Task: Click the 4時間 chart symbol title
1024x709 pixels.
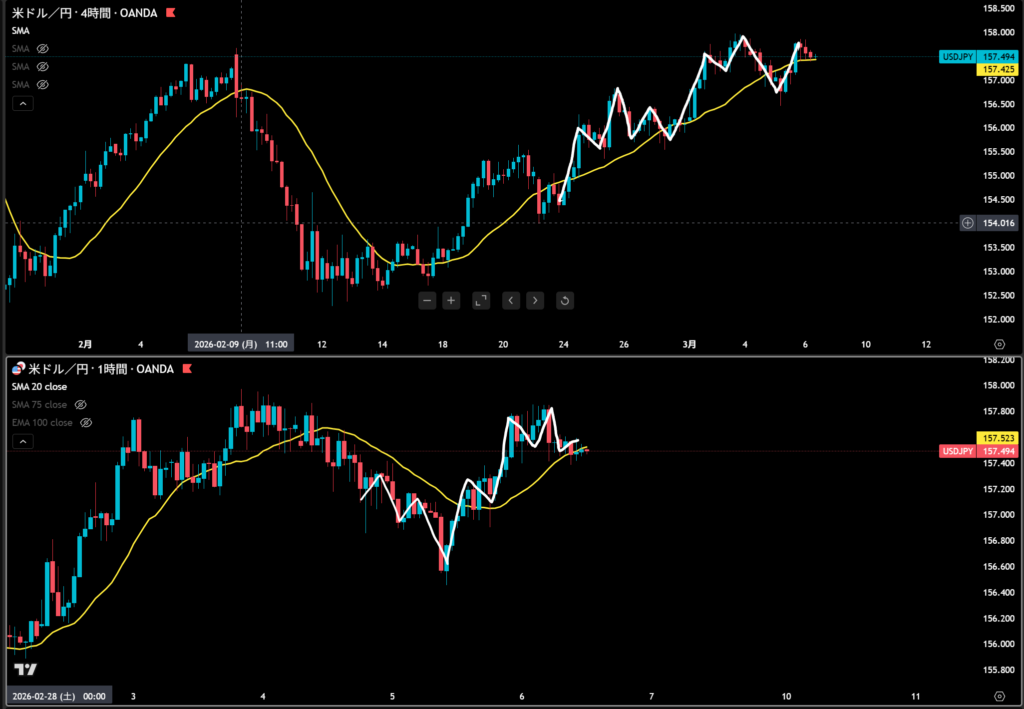Action: pos(85,13)
